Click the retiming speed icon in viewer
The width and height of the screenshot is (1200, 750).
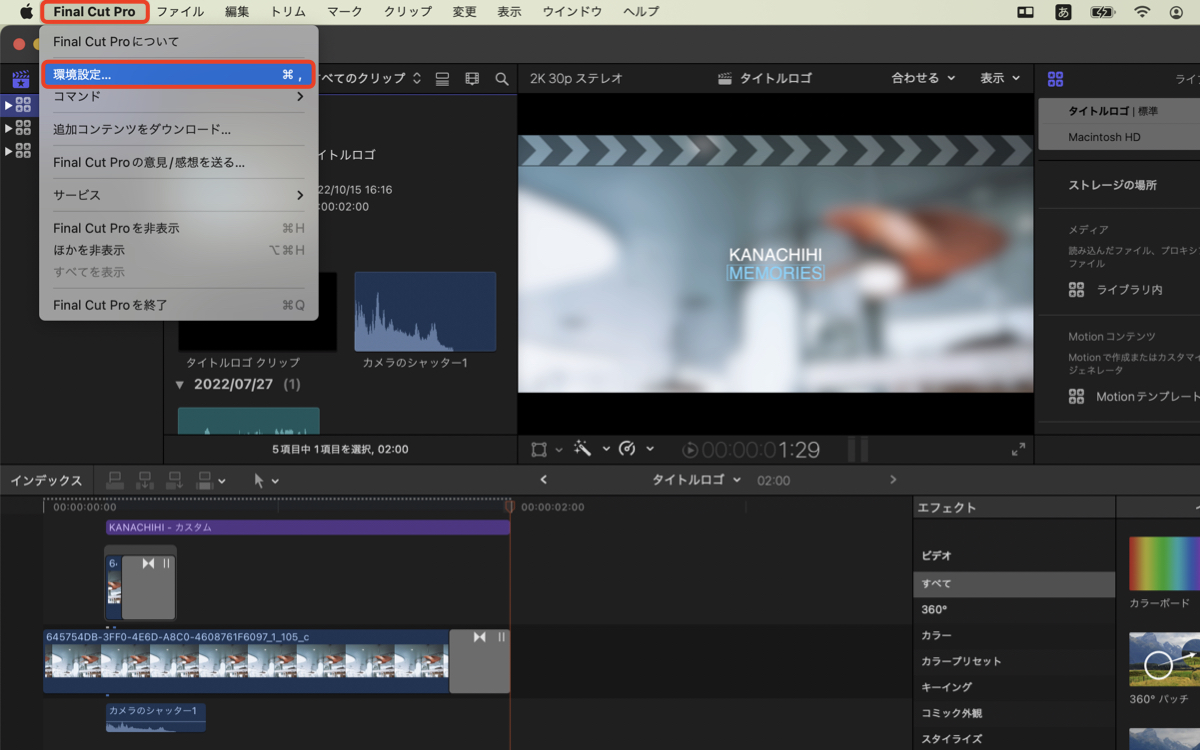(x=629, y=448)
